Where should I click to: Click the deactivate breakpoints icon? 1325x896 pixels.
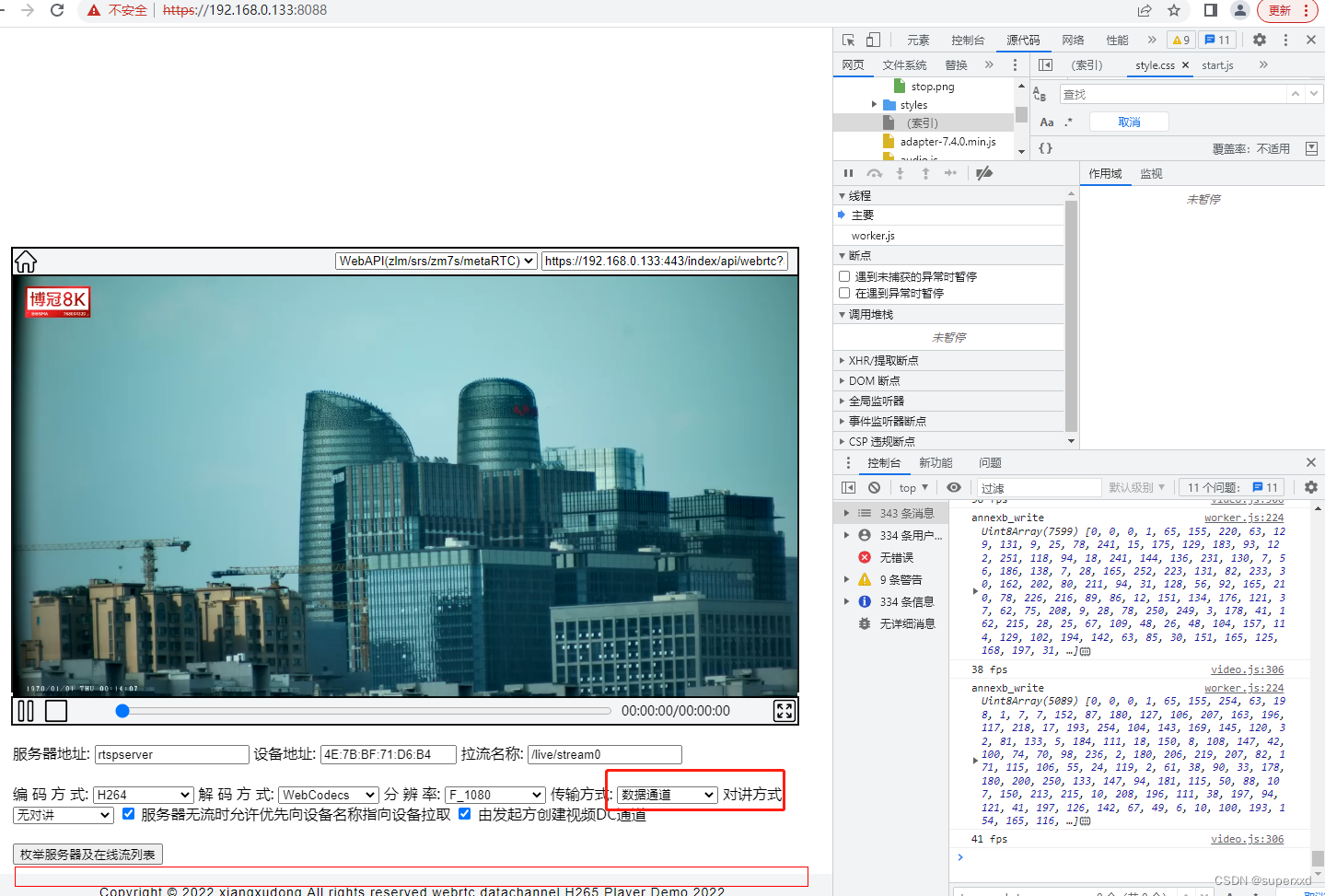point(984,173)
